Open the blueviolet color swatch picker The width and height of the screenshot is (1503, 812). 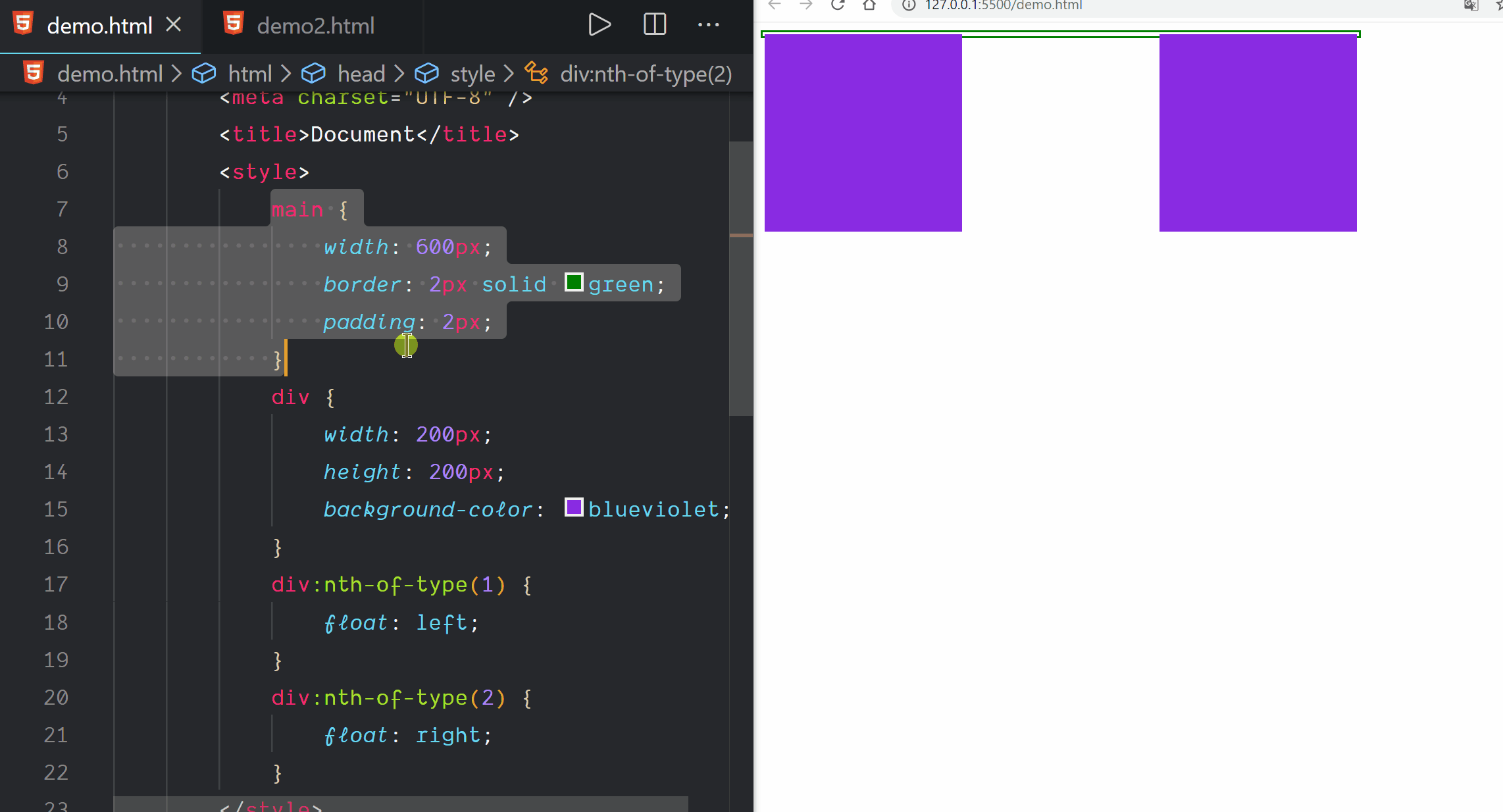click(574, 507)
